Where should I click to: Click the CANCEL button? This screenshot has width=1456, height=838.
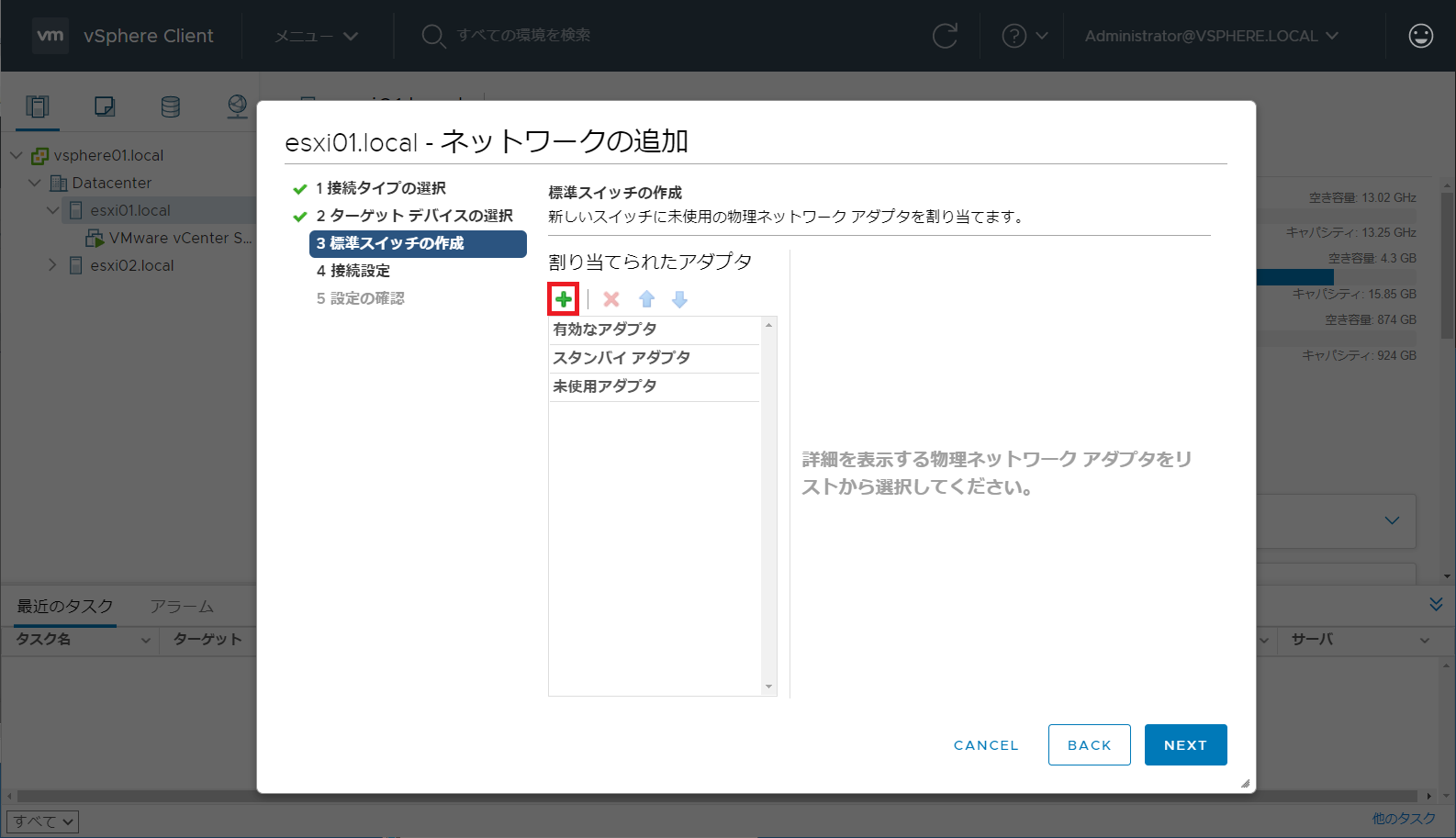click(x=986, y=745)
